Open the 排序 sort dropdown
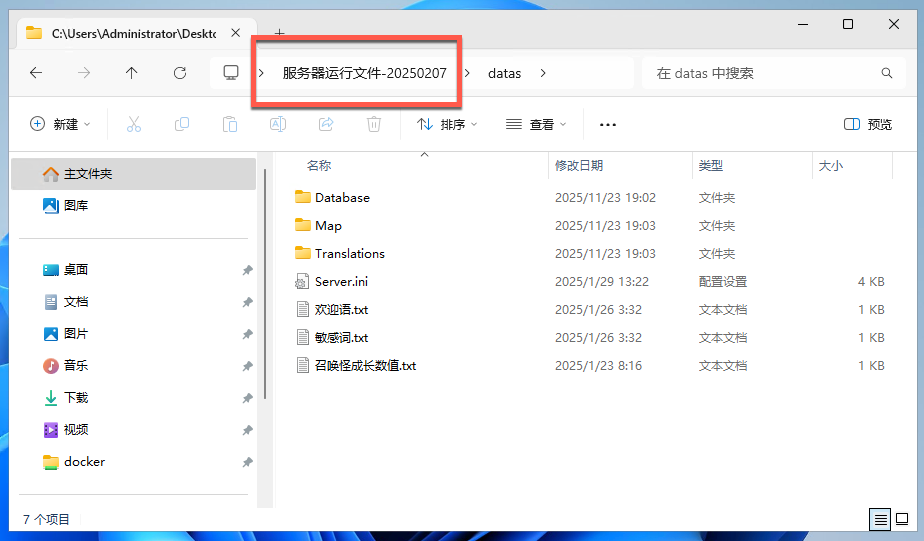 pos(447,124)
